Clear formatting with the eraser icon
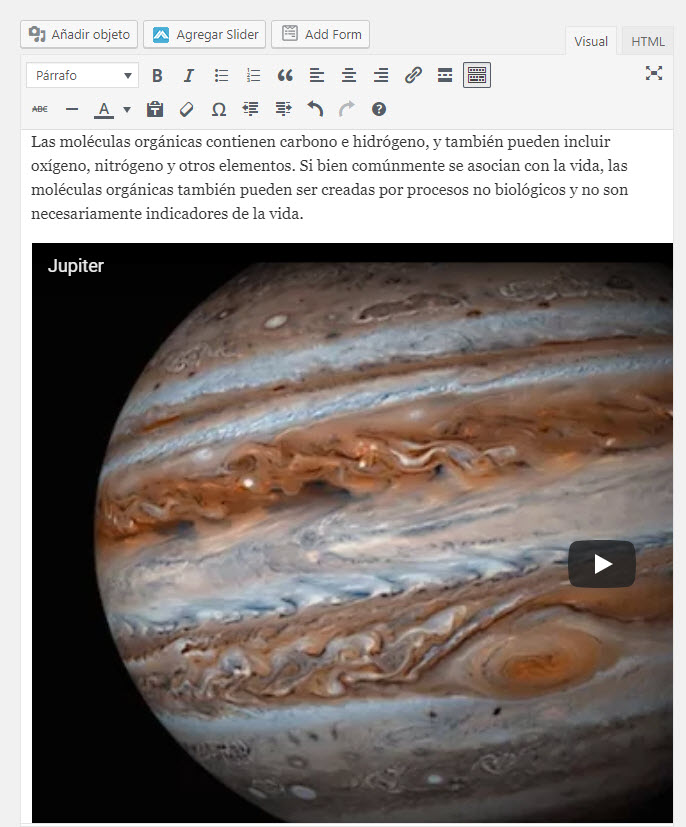 [x=187, y=109]
